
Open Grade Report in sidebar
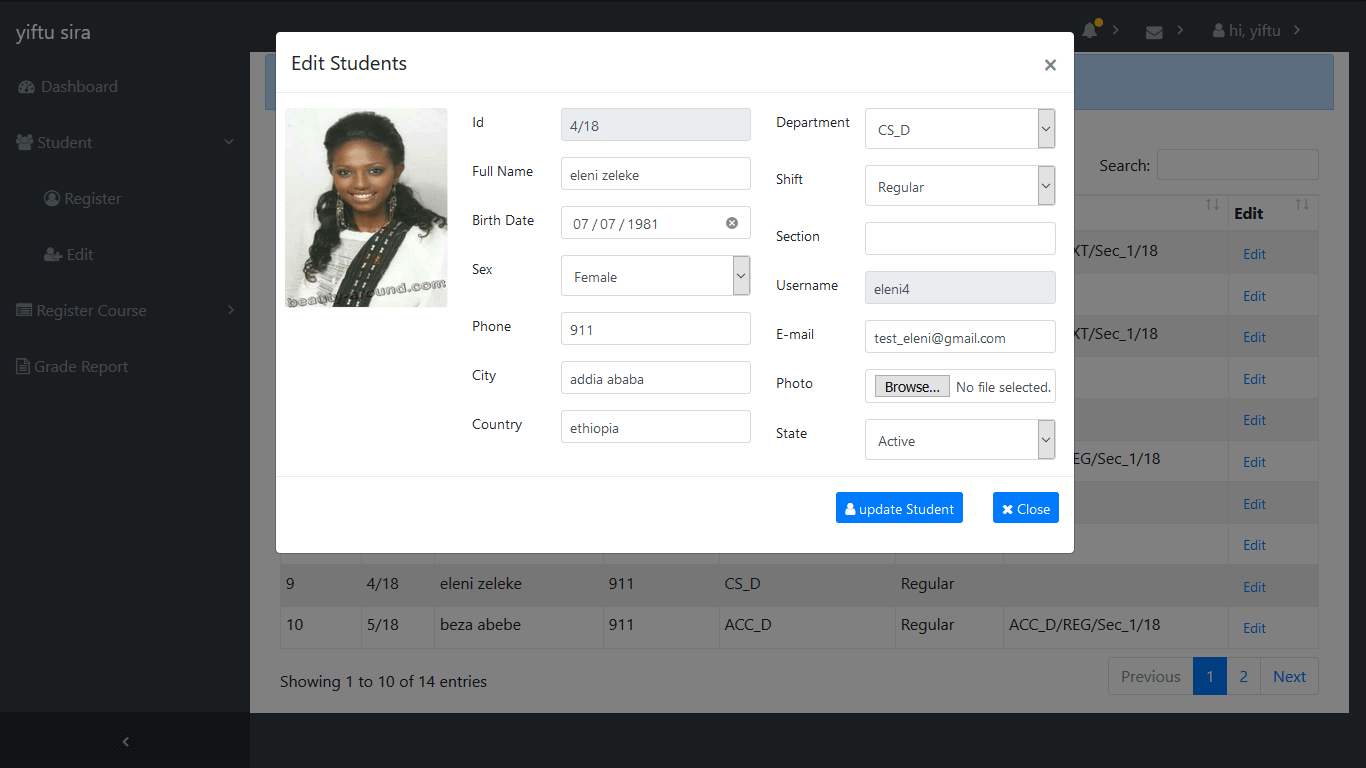80,367
